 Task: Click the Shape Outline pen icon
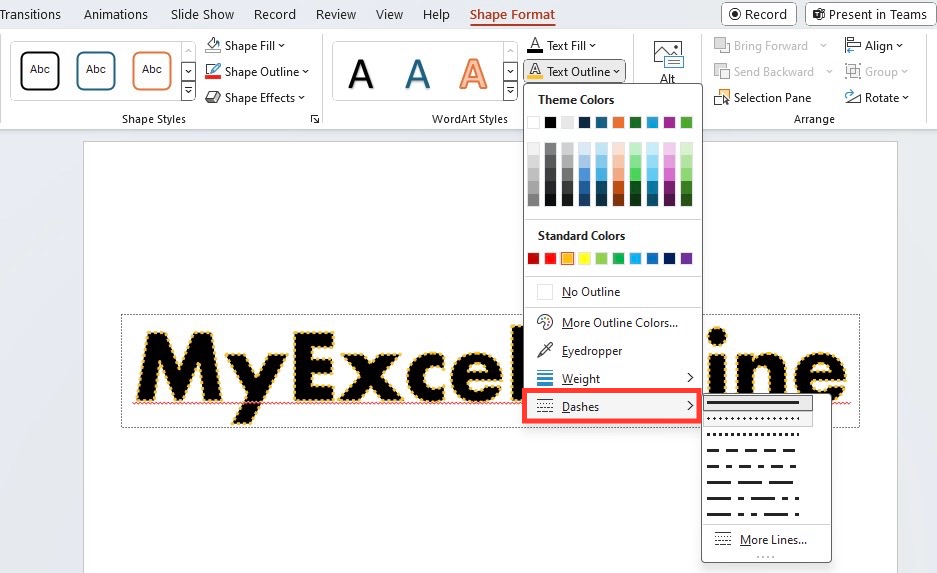(213, 71)
